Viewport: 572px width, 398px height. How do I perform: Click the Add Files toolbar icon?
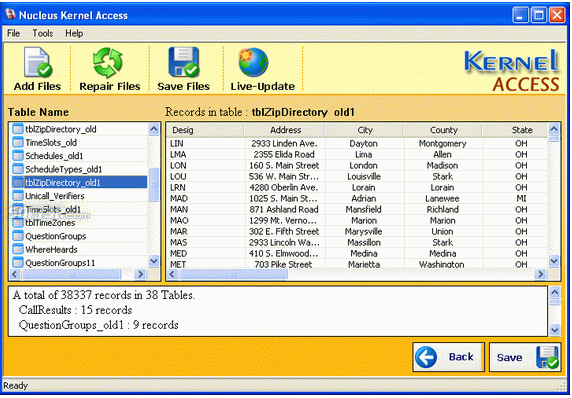(x=38, y=63)
